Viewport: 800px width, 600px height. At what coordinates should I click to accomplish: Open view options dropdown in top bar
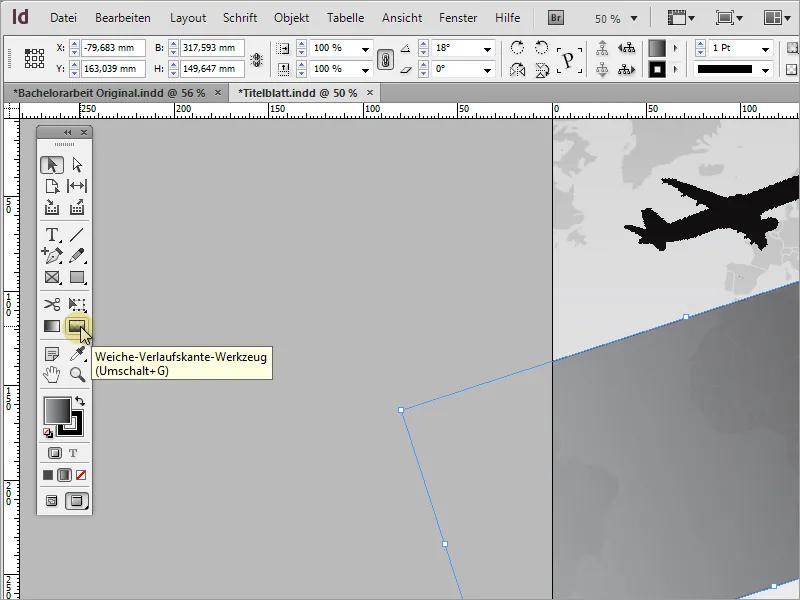coord(682,18)
